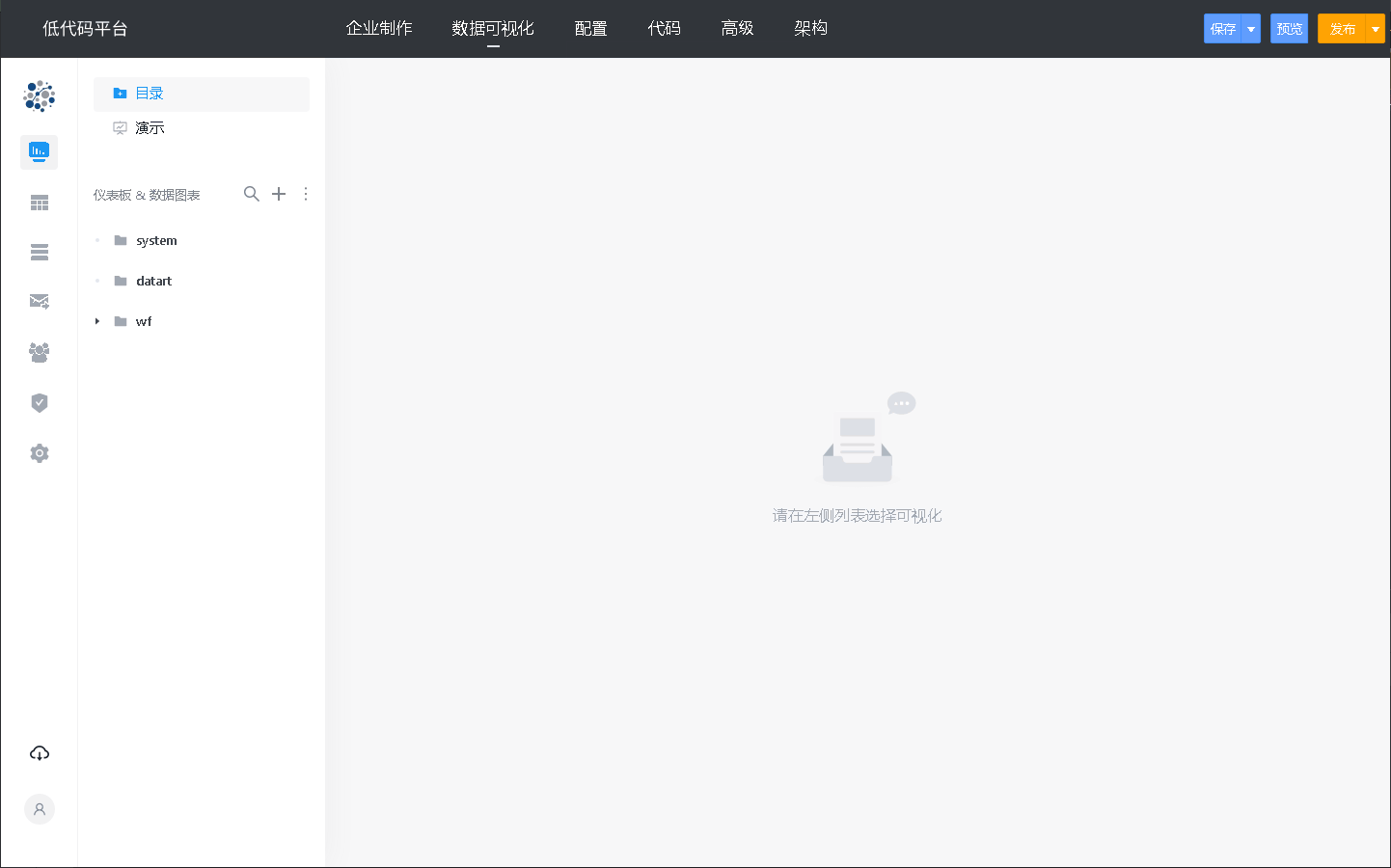The width and height of the screenshot is (1391, 868).
Task: Open the settings gear icon in the sidebar
Action: click(40, 453)
